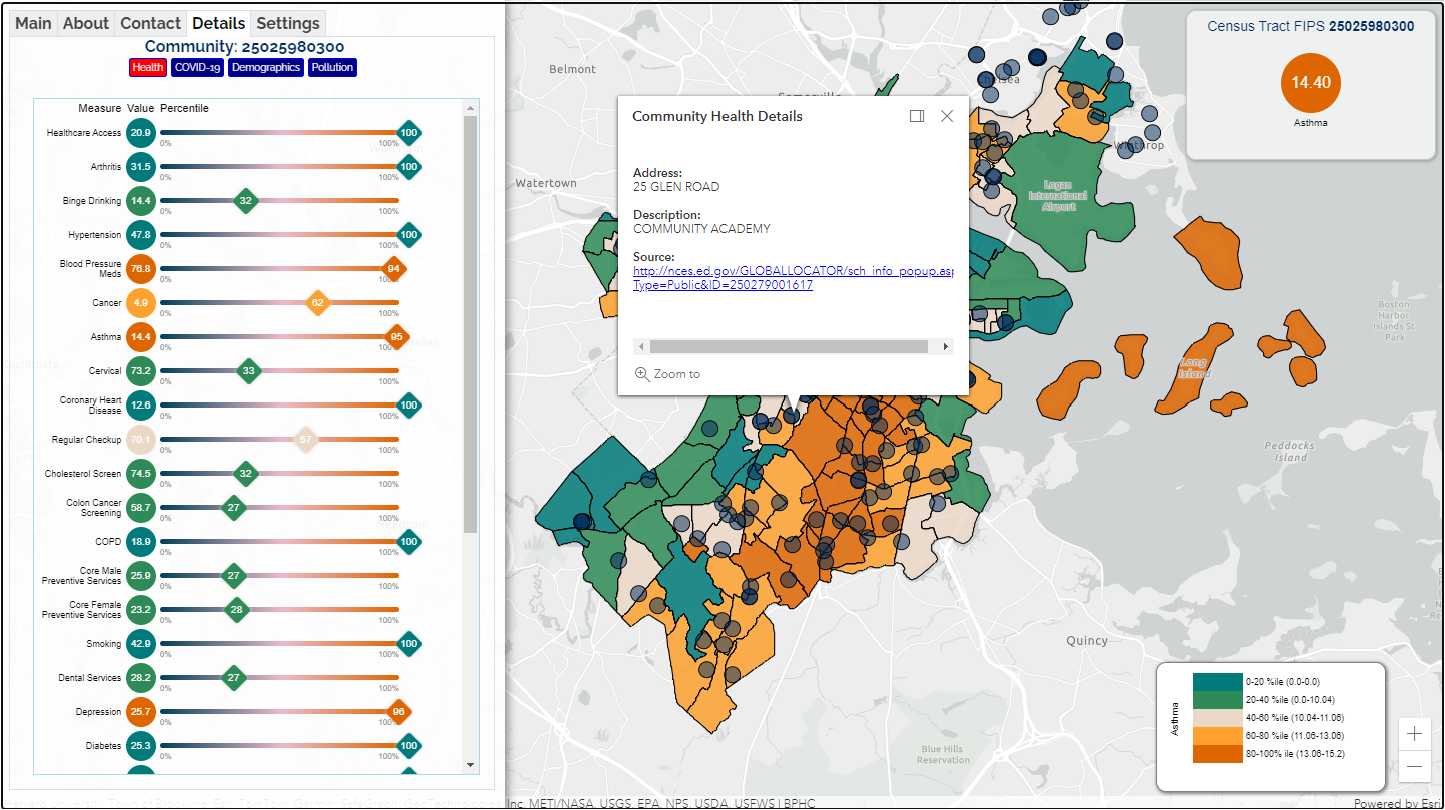The height and width of the screenshot is (810, 1445).
Task: Close the Community Health Details popup
Action: point(947,116)
